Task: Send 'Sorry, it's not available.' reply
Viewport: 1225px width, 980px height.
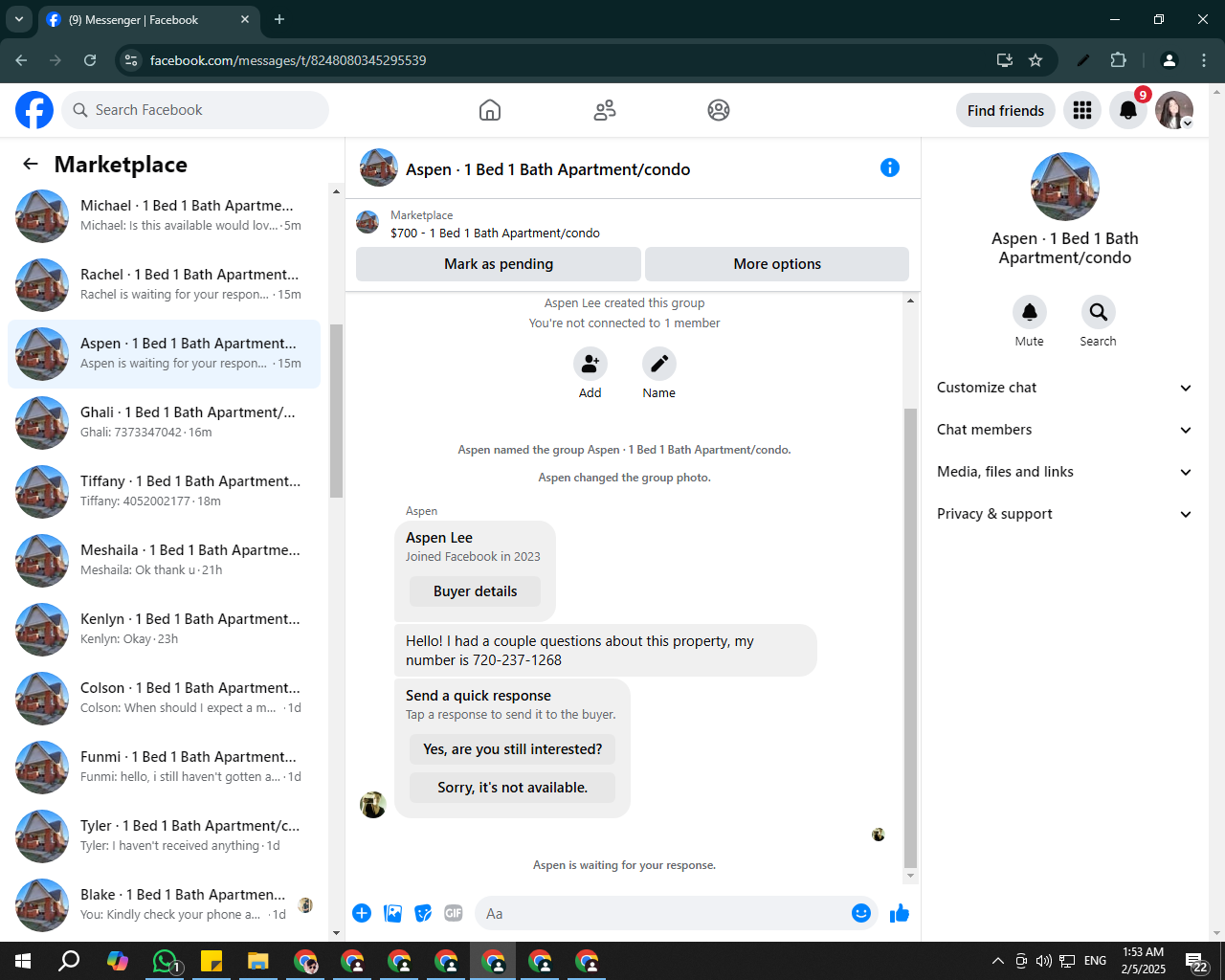Action: [x=513, y=788]
